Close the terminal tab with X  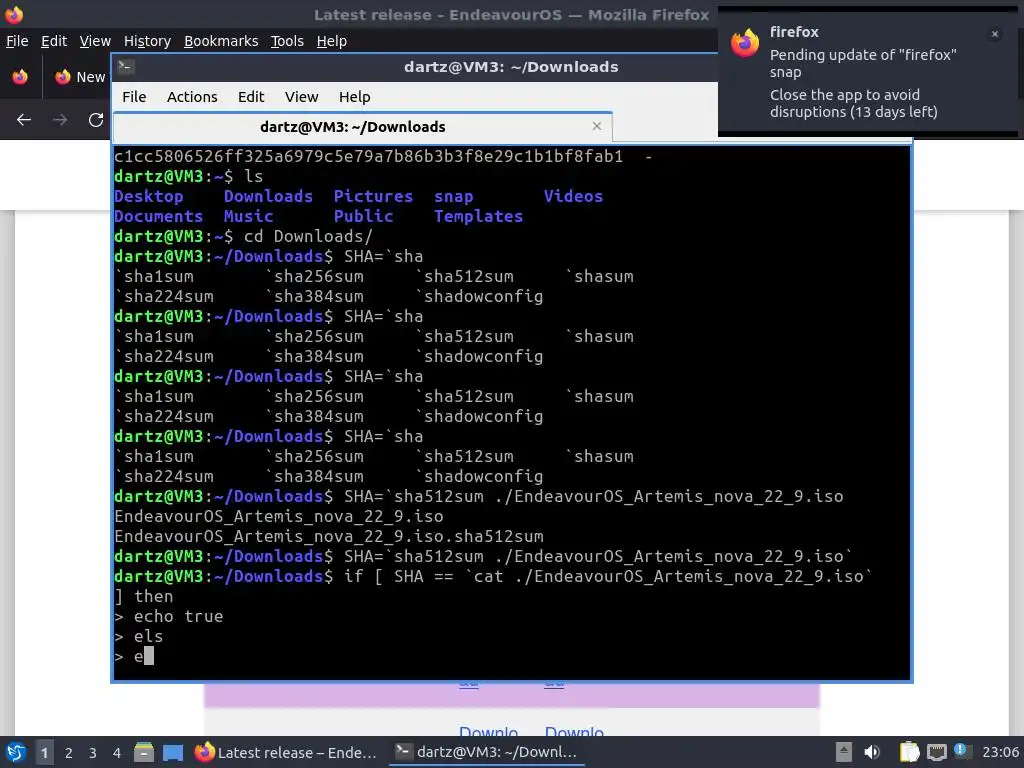point(596,126)
